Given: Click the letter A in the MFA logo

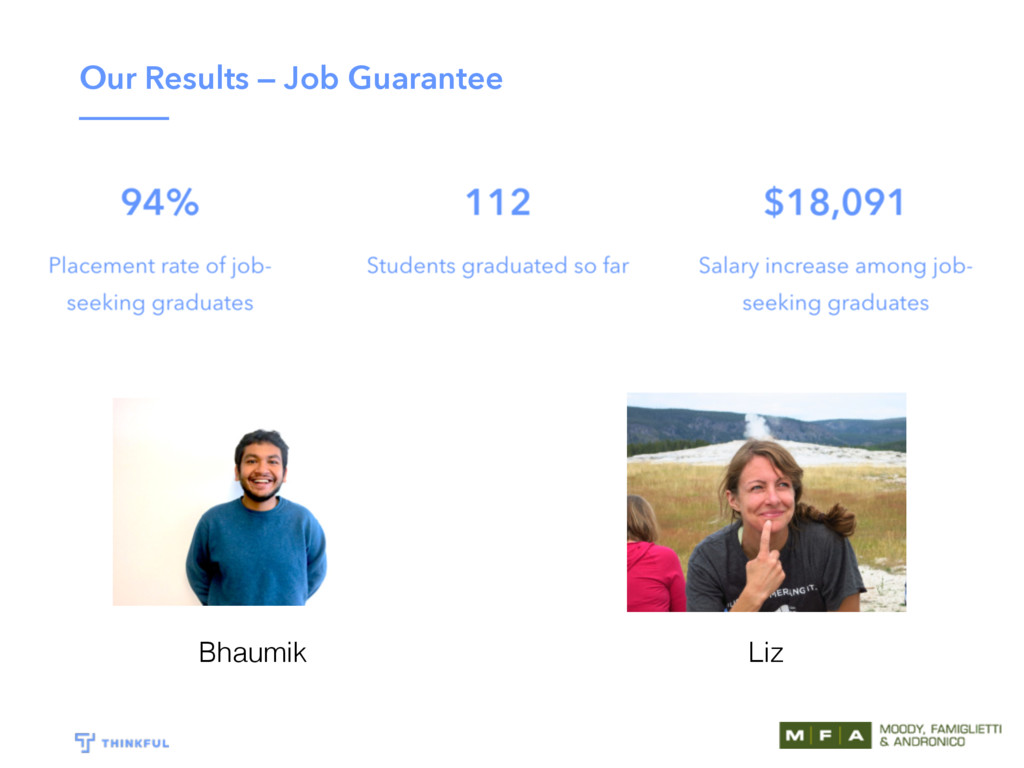Looking at the screenshot, I should [x=856, y=736].
